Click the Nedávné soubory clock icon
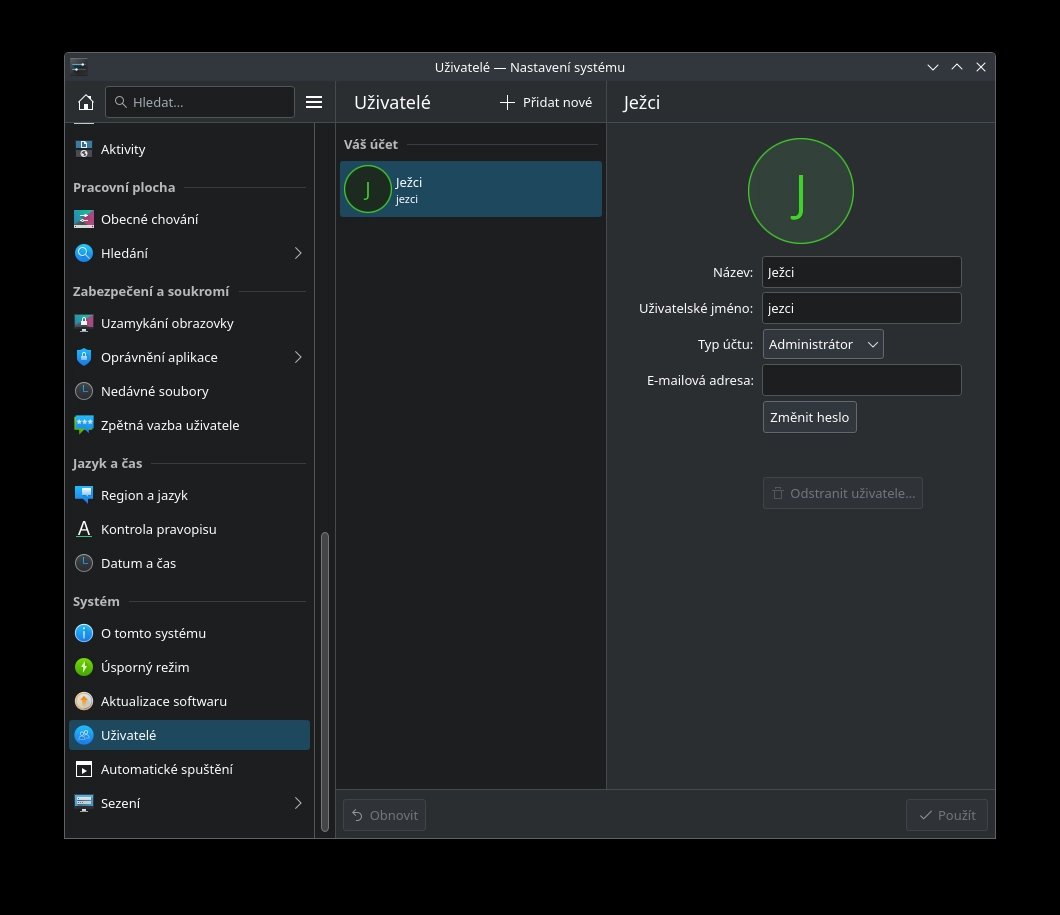The height and width of the screenshot is (915, 1060). pos(84,391)
